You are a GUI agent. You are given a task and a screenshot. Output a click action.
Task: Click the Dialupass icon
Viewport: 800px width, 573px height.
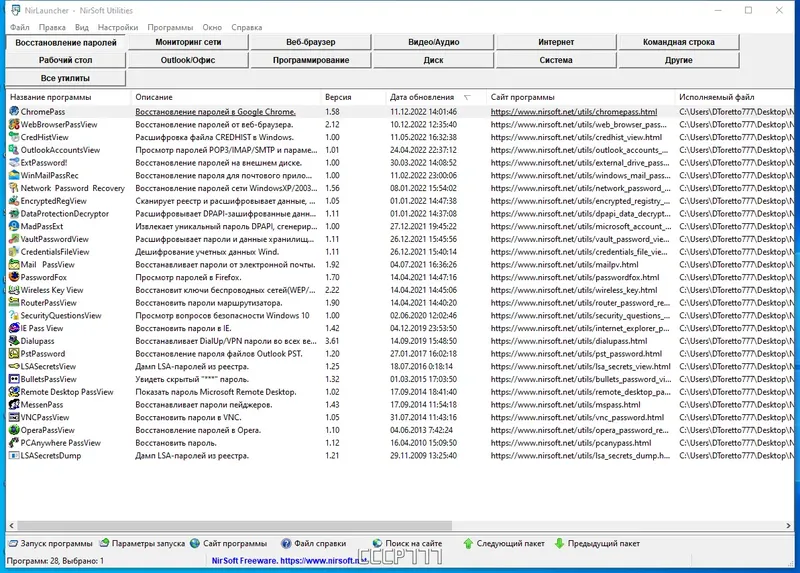[x=14, y=341]
